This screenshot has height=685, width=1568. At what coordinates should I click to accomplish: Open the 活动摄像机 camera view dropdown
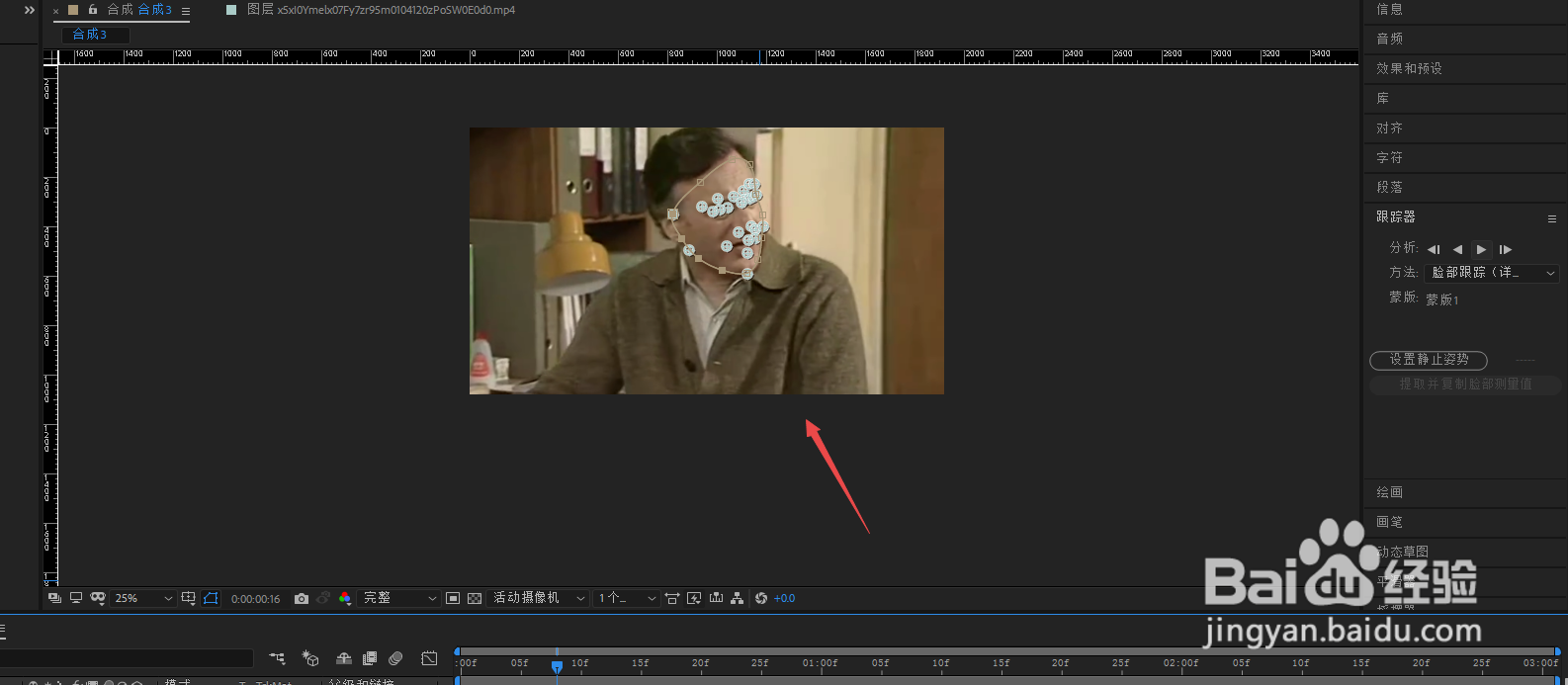pos(539,598)
